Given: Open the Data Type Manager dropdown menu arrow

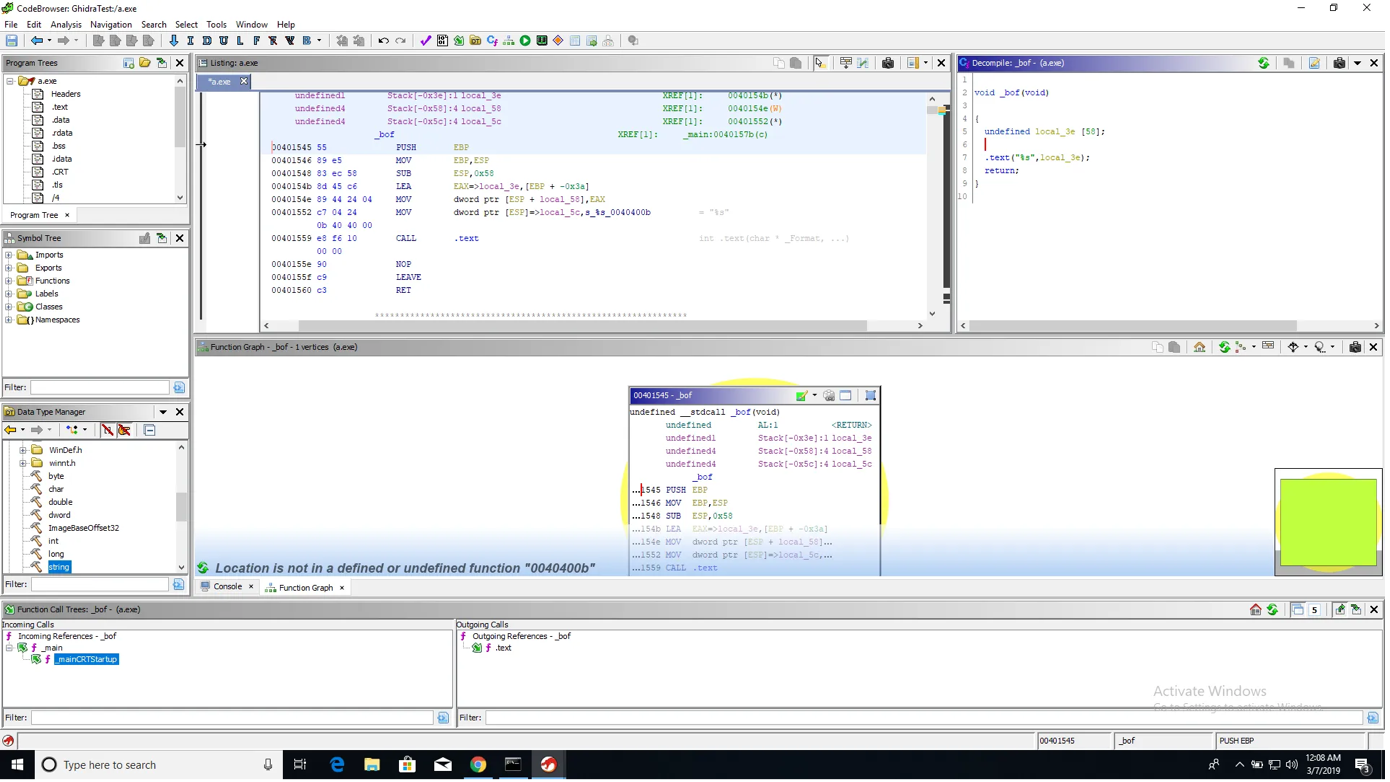Looking at the screenshot, I should click(163, 412).
